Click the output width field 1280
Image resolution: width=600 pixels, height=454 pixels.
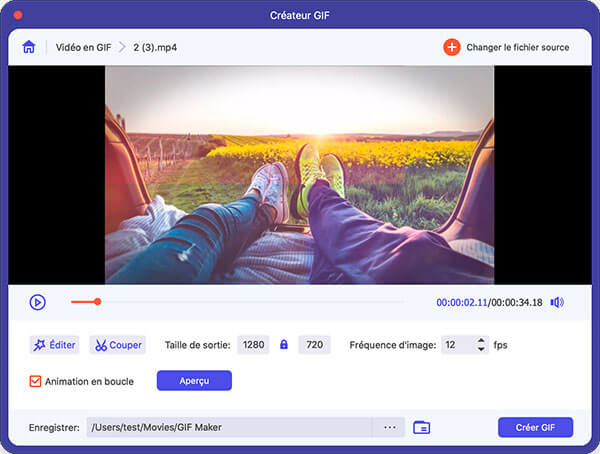[253, 345]
